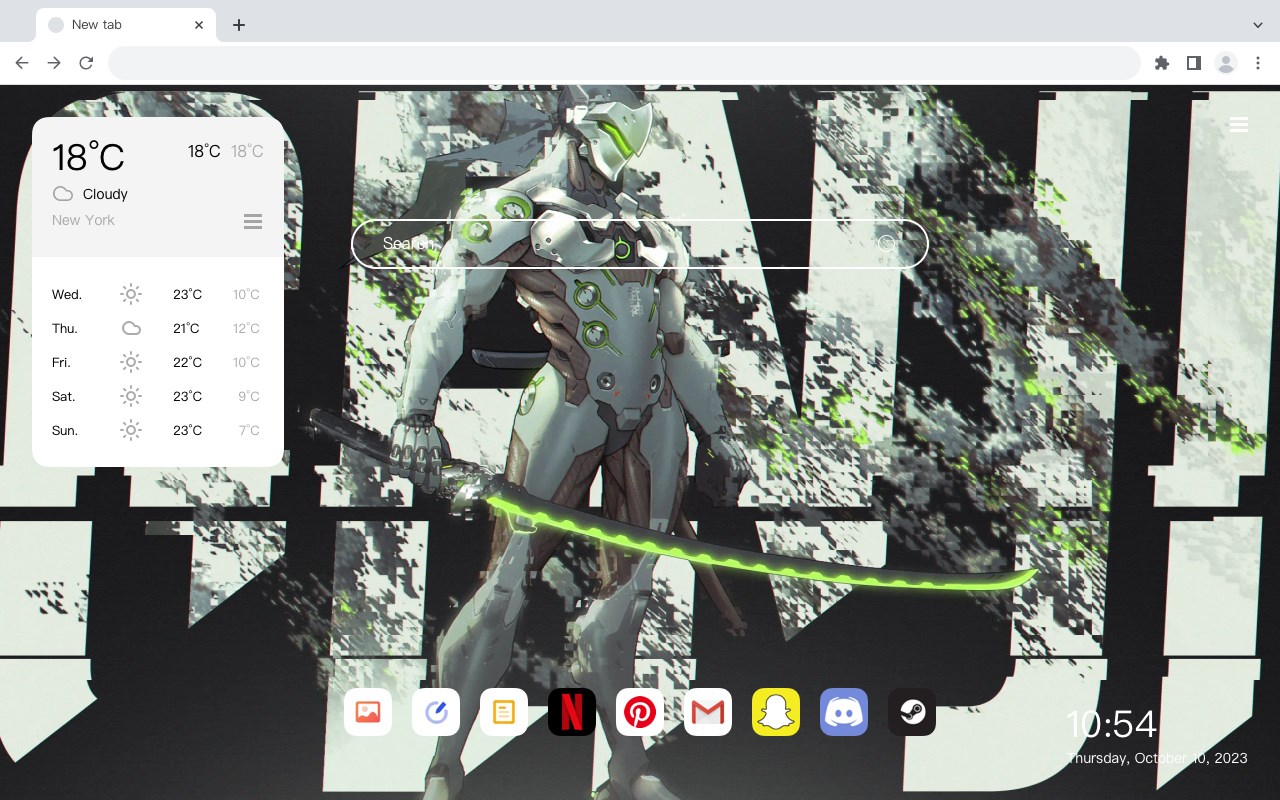Click Thursday's 21°C high temperature

(x=187, y=328)
